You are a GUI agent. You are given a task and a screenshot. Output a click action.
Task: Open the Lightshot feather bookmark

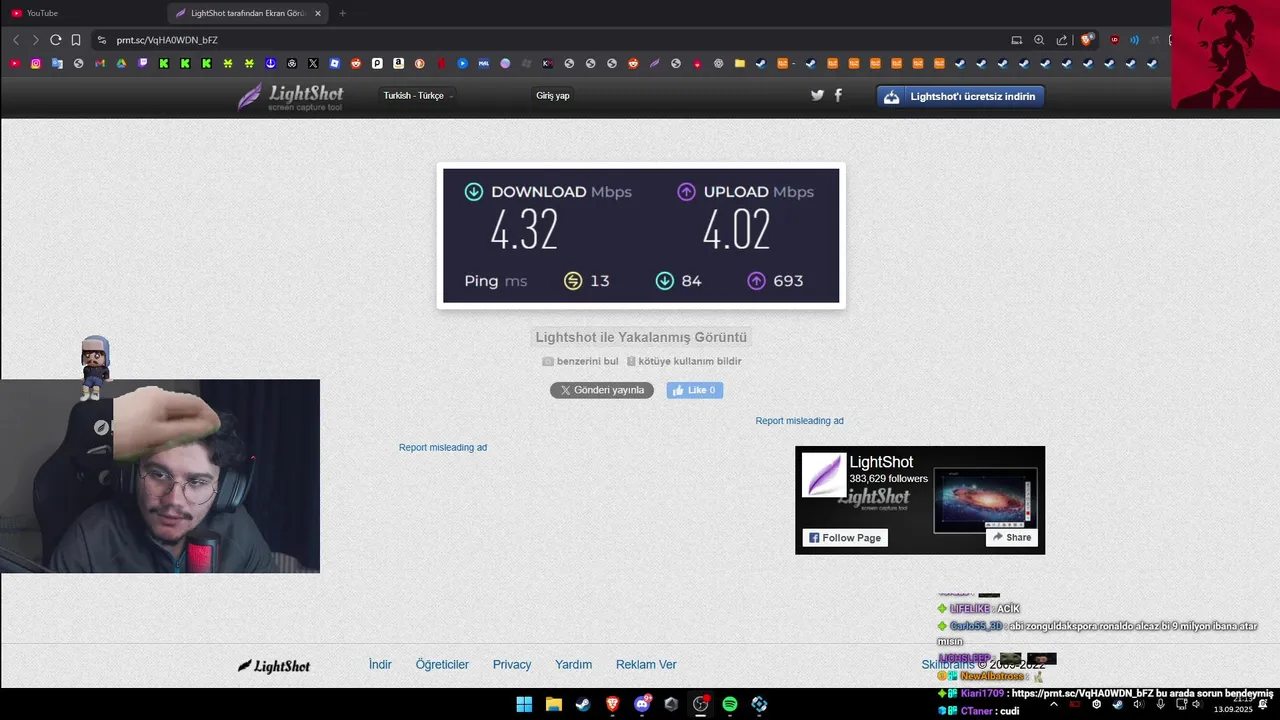[654, 63]
